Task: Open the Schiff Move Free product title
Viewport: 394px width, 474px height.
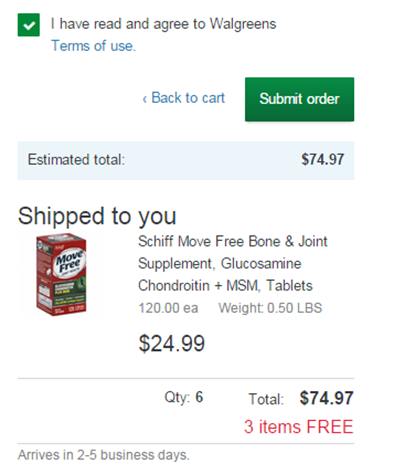Action: click(233, 263)
